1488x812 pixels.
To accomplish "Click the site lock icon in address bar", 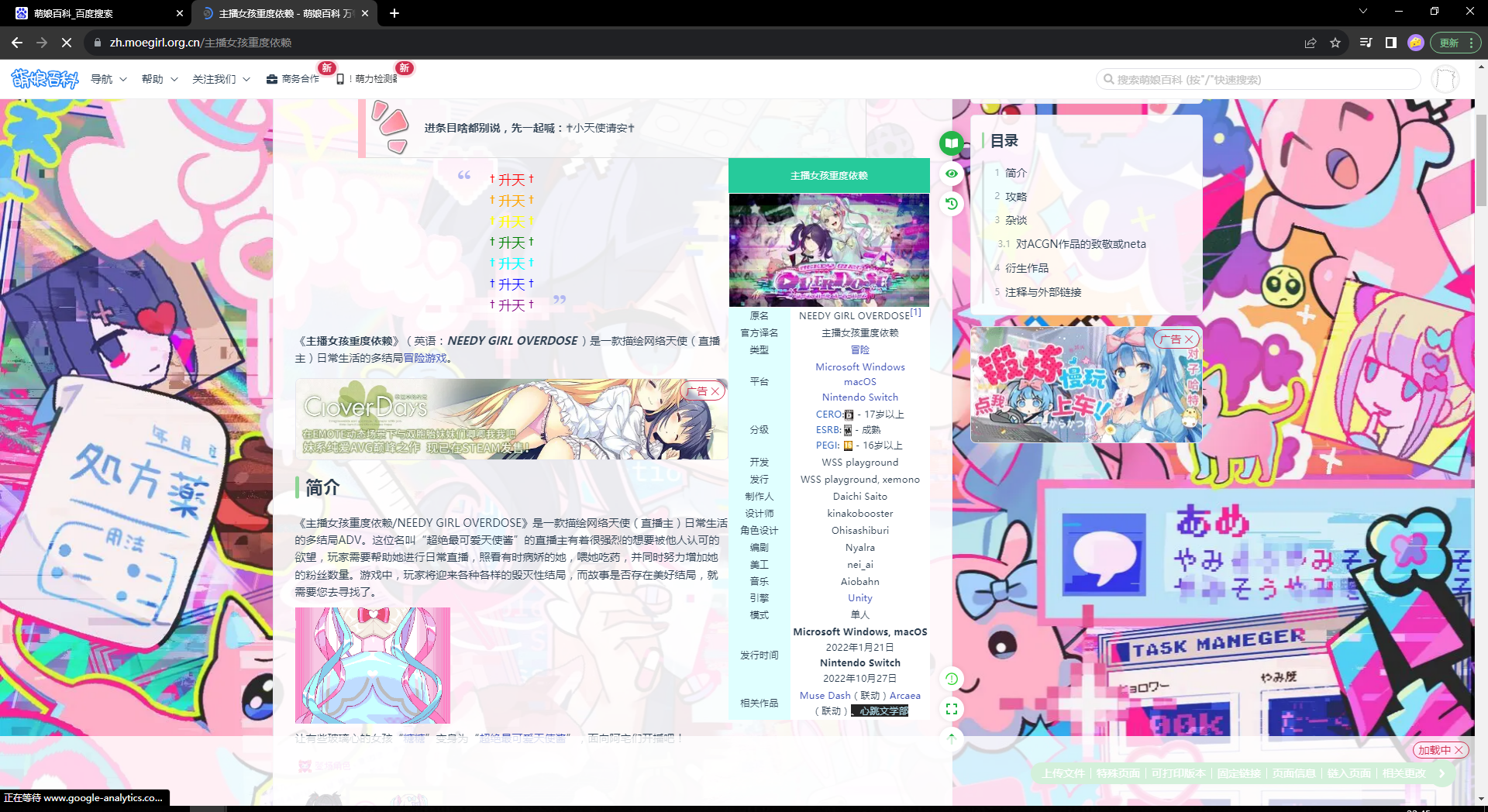I will coord(97,43).
